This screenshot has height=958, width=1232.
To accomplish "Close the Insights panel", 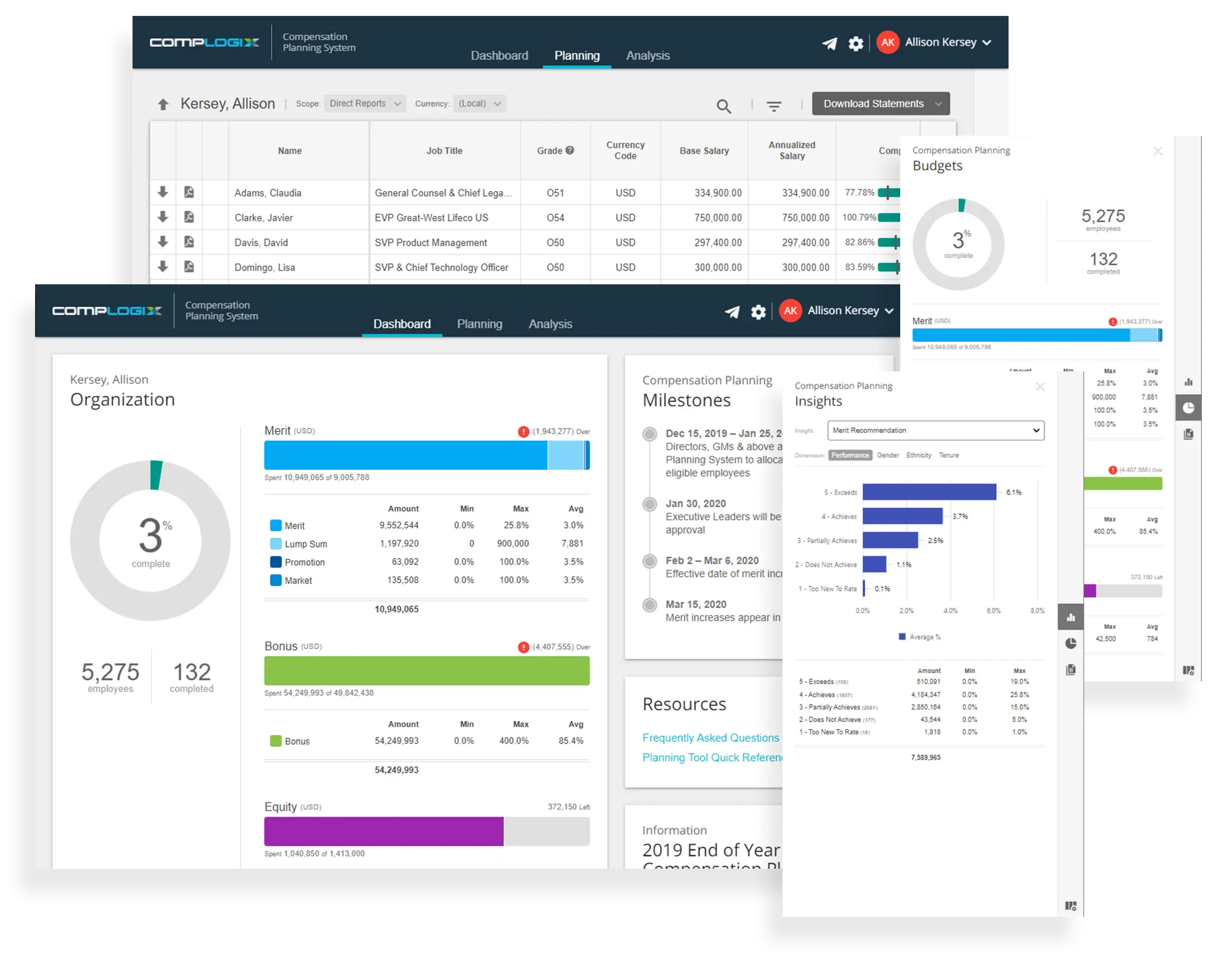I will point(1040,387).
